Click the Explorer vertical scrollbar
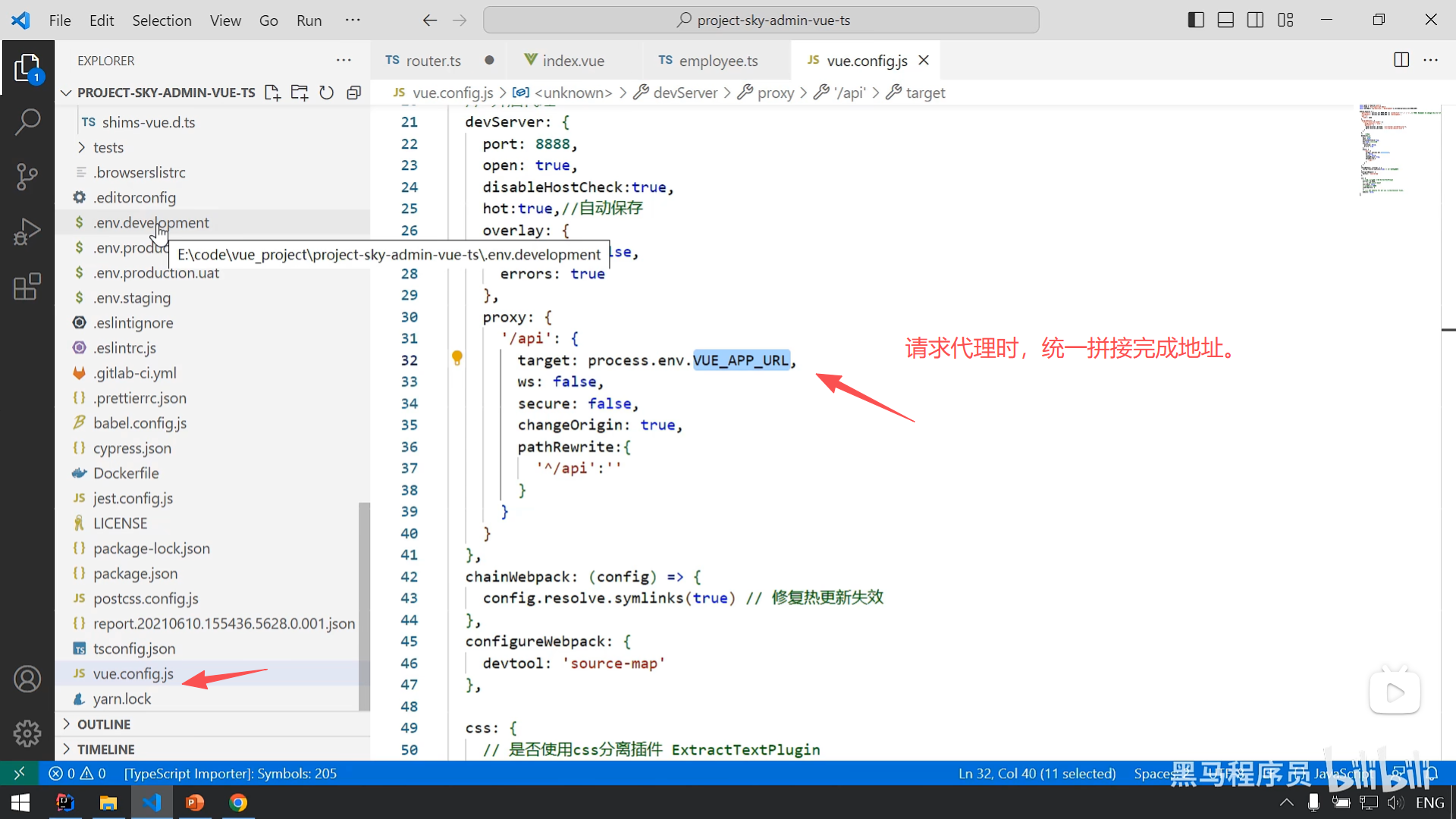This screenshot has height=819, width=1456. coord(364,605)
